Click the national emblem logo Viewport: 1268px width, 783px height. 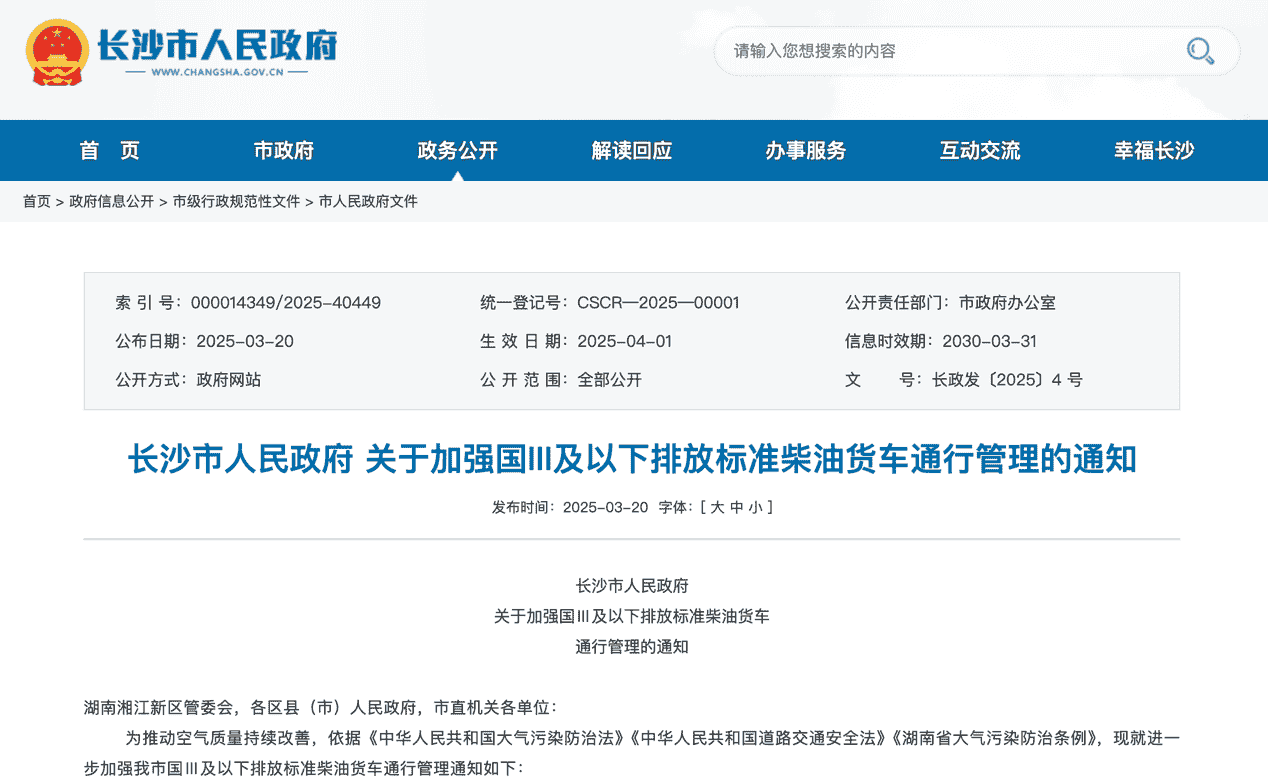[x=56, y=52]
